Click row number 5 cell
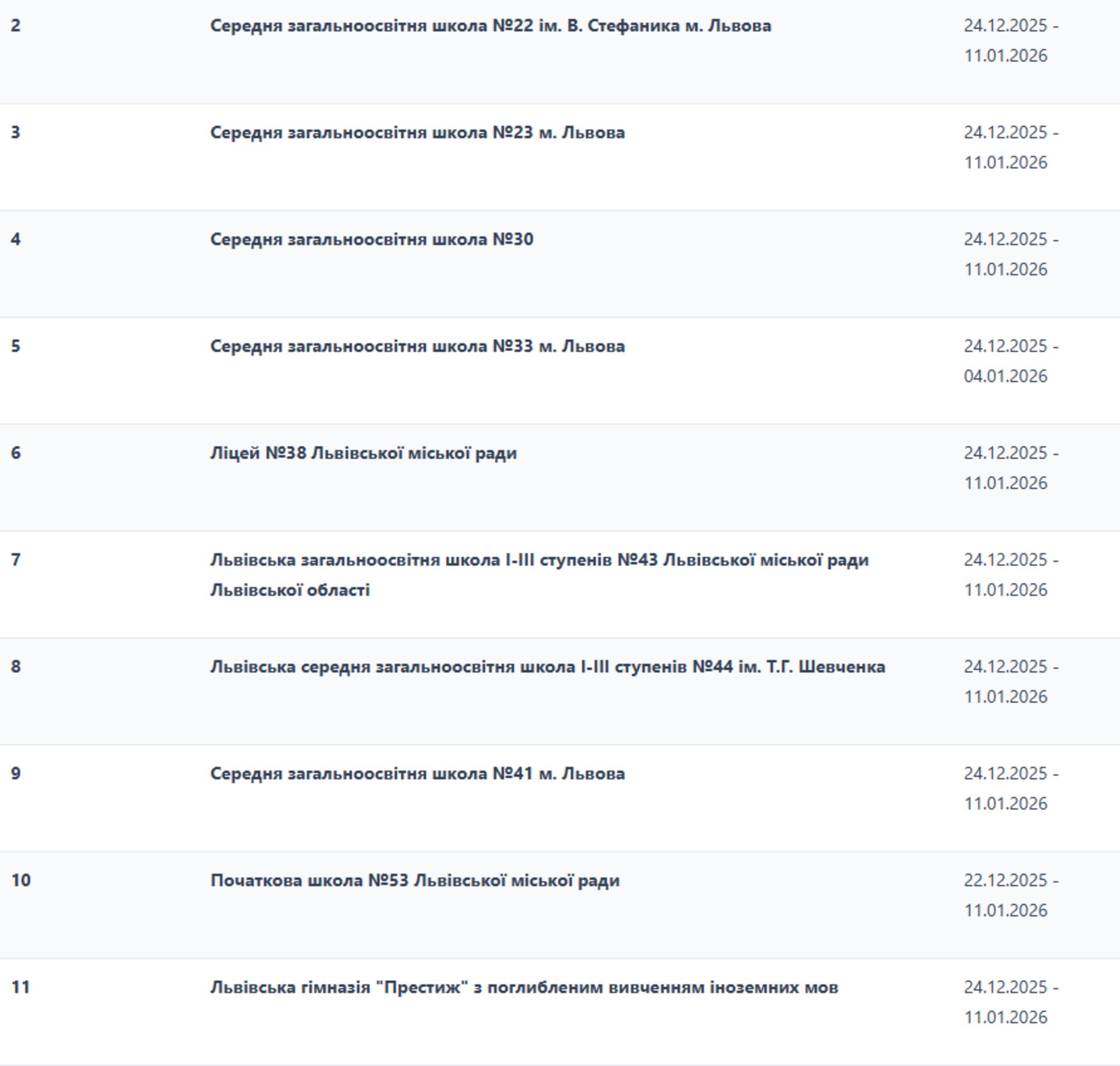The width and height of the screenshot is (1120, 1066). (x=16, y=346)
